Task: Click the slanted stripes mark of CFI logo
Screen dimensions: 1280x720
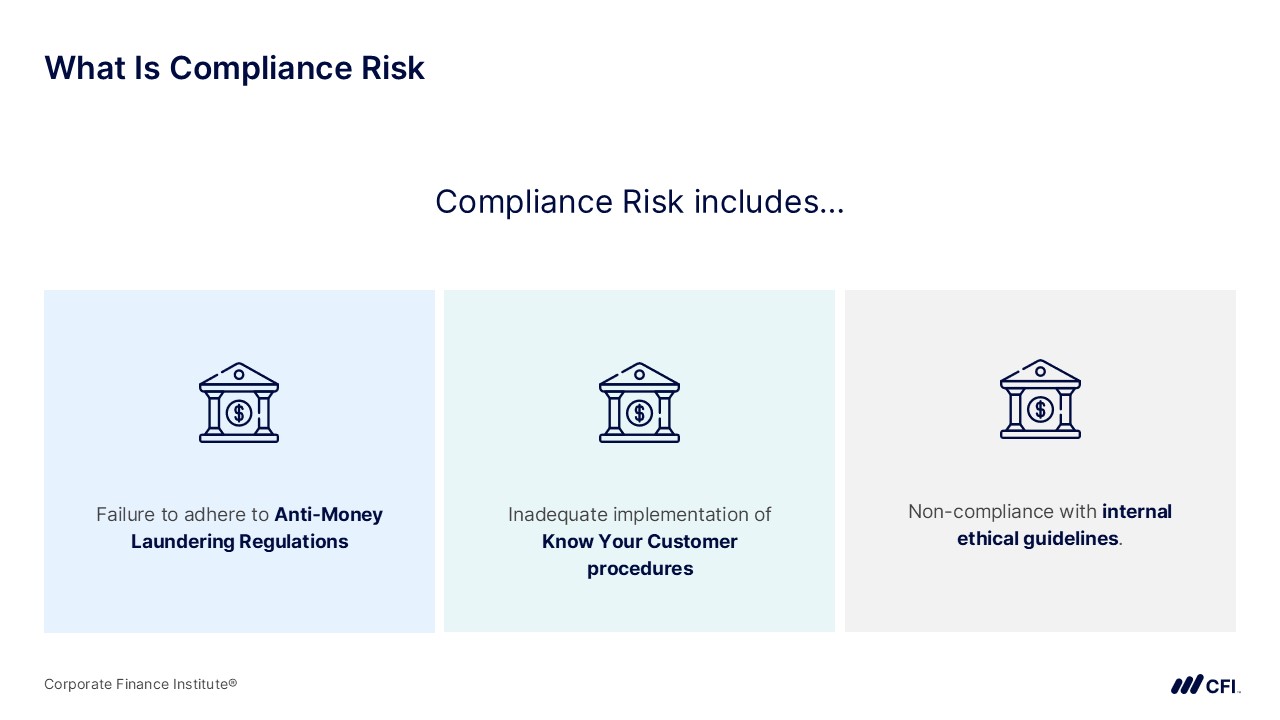Action: point(1187,685)
